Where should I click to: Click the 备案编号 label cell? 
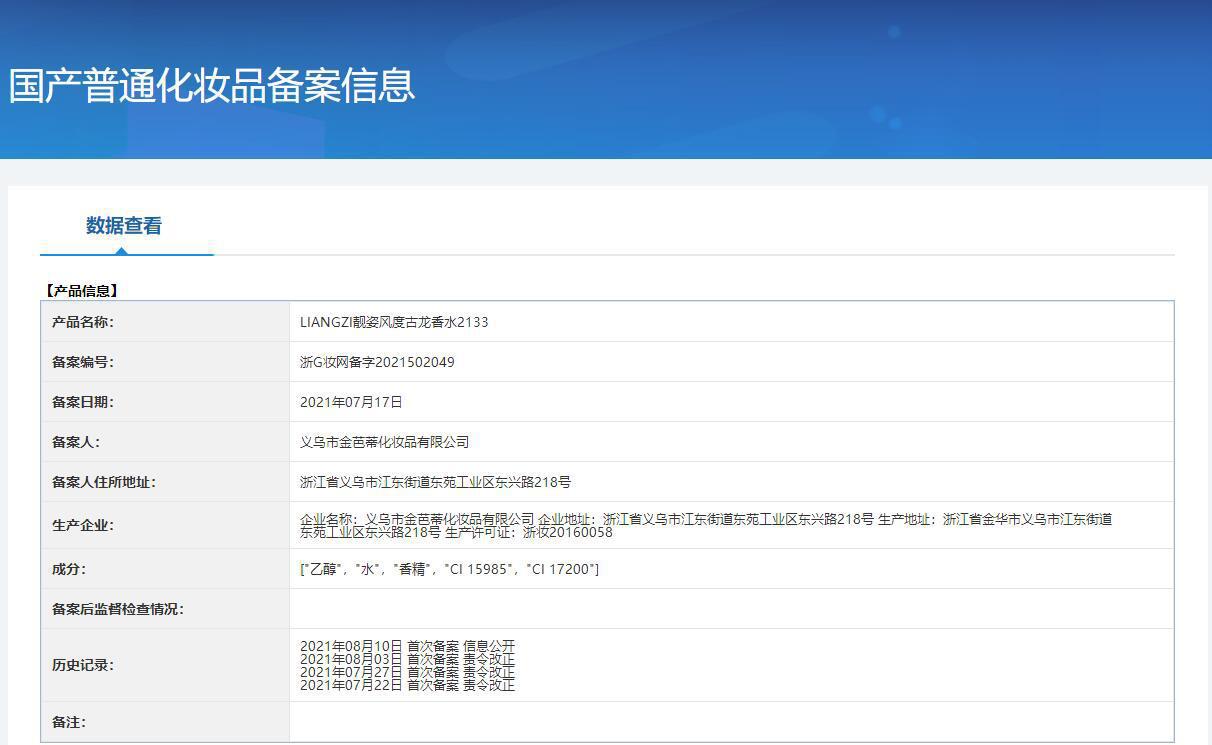165,362
